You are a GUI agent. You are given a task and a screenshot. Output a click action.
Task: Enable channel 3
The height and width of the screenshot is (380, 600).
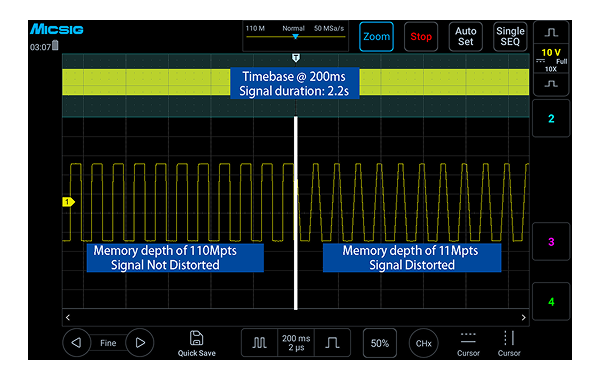point(551,241)
